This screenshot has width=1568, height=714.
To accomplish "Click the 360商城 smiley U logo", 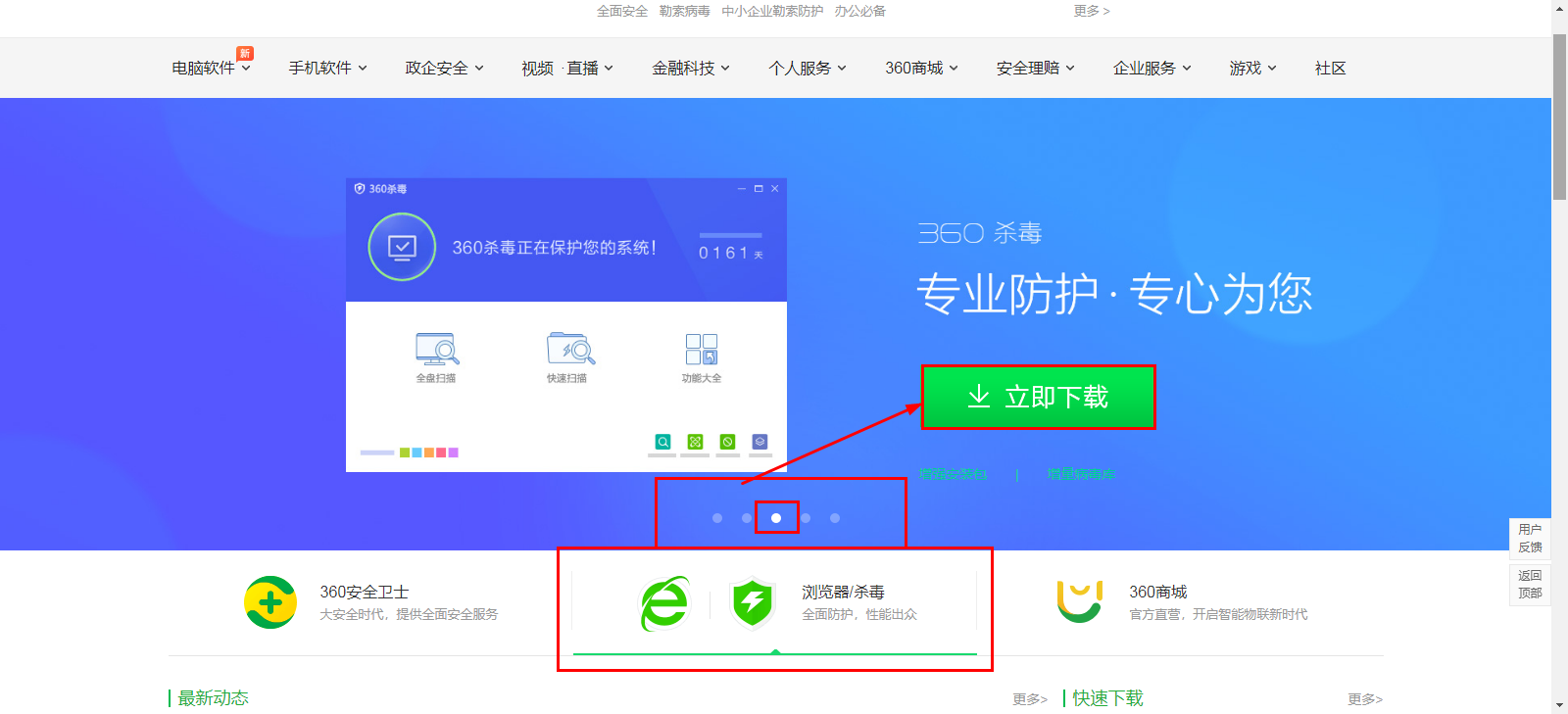I will coord(1080,601).
